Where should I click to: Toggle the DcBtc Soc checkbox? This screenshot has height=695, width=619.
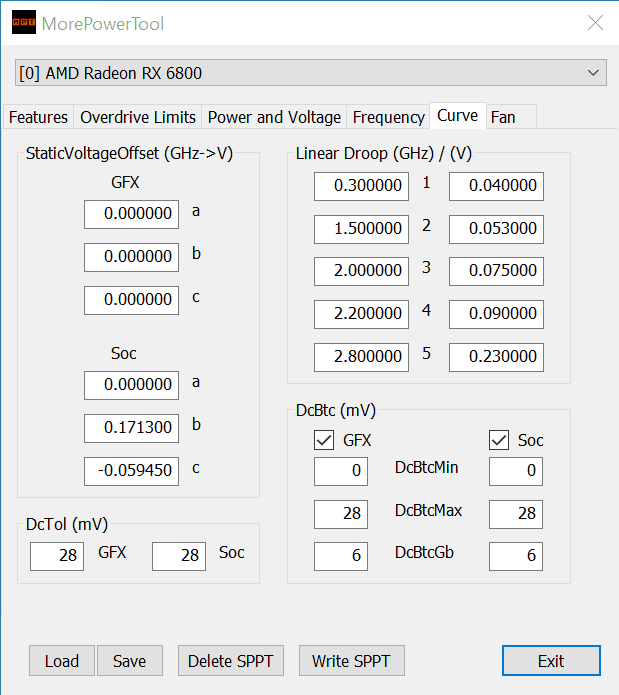499,440
